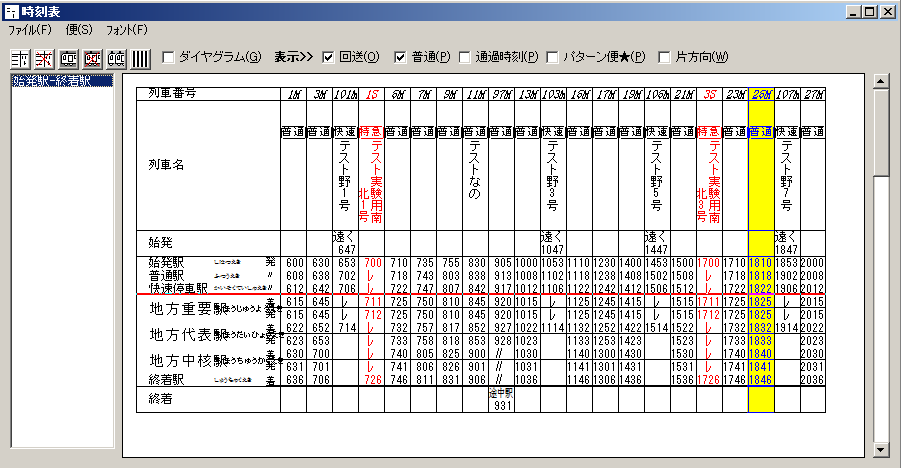The width and height of the screenshot is (901, 468).
Task: Enable the ダイヤグラム(G) checkbox
Action: [x=168, y=56]
